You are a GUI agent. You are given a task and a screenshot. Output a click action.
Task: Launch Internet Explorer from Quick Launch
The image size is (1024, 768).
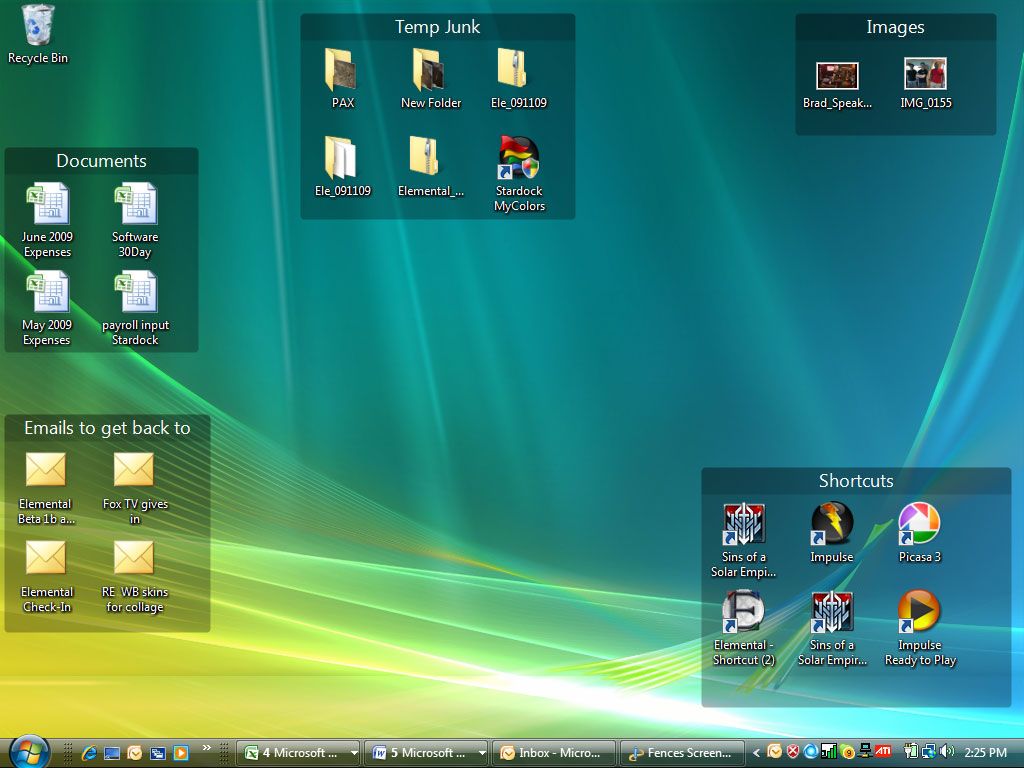(x=88, y=752)
